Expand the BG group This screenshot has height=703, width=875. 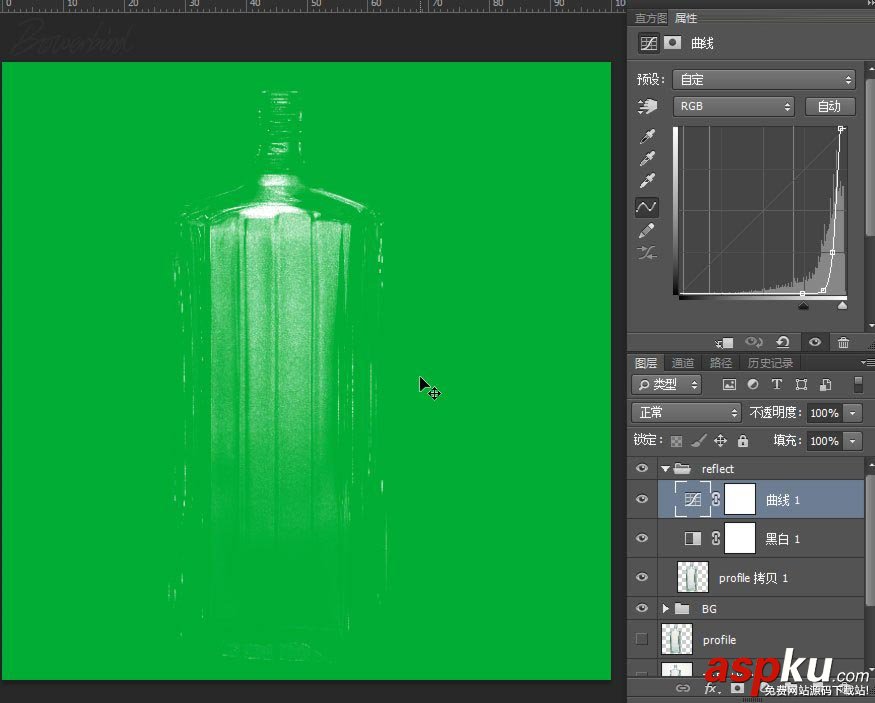coord(665,608)
